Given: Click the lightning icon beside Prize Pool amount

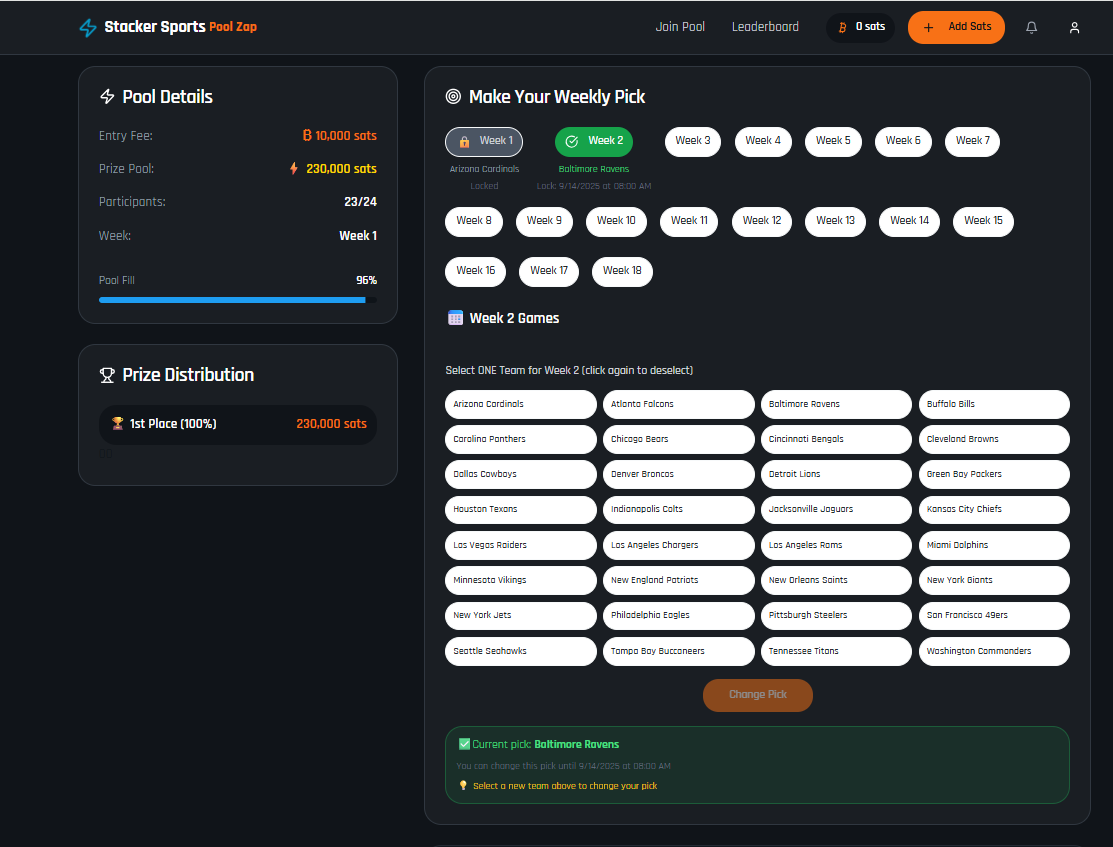Looking at the screenshot, I should (x=293, y=168).
